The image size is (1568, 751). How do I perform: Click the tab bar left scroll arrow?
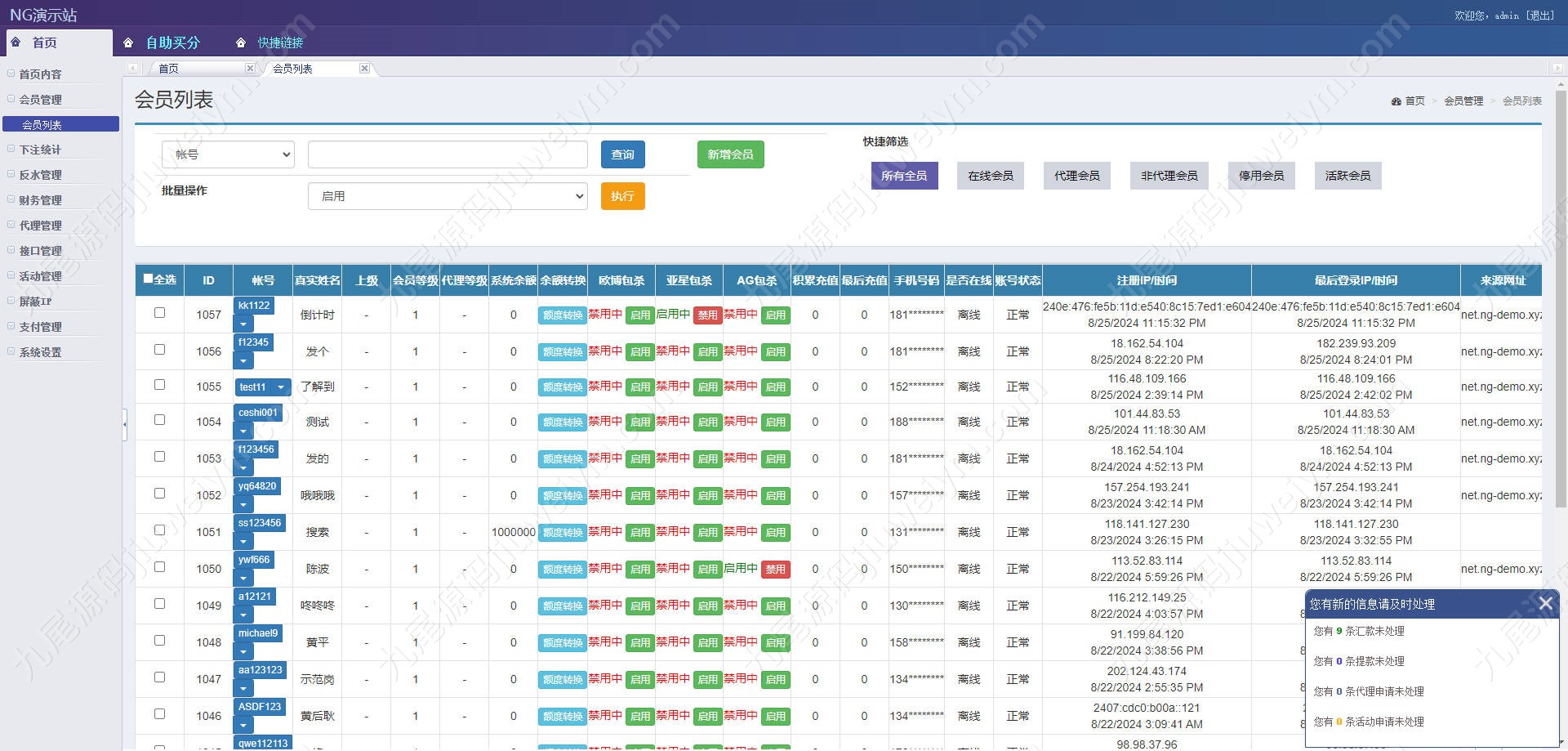tap(133, 69)
